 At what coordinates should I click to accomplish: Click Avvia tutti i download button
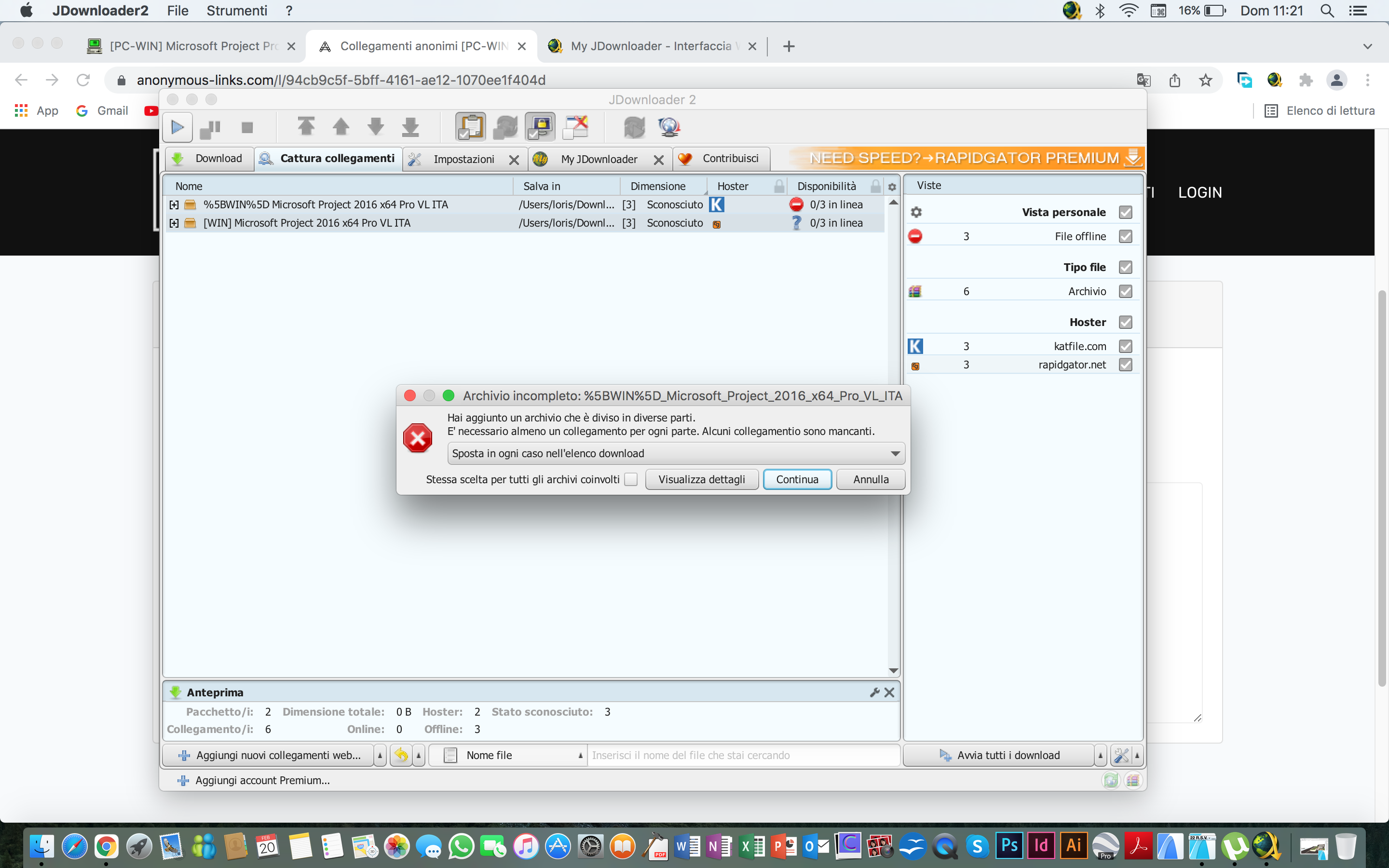point(999,756)
